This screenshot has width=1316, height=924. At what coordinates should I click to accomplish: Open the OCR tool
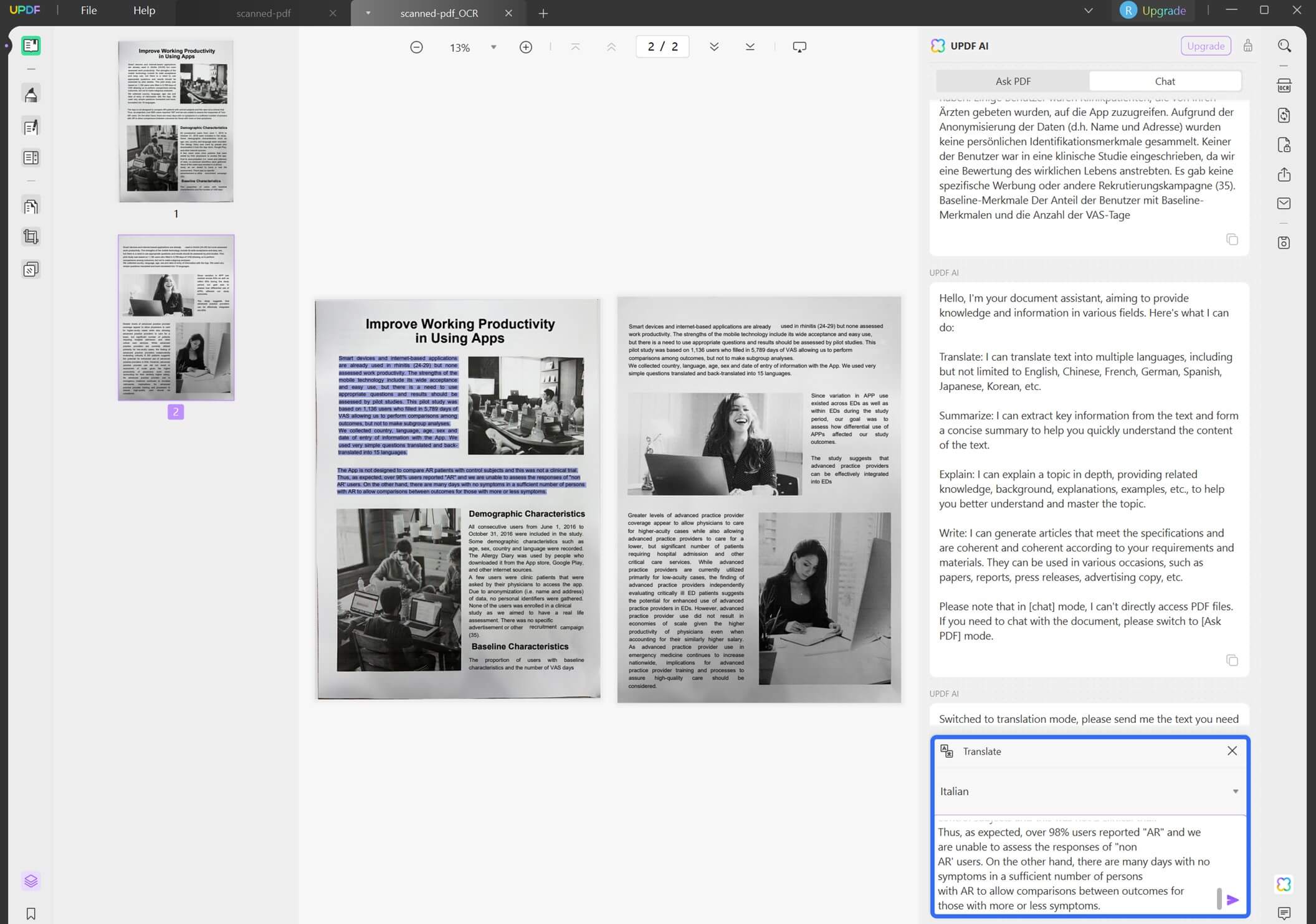point(1284,87)
